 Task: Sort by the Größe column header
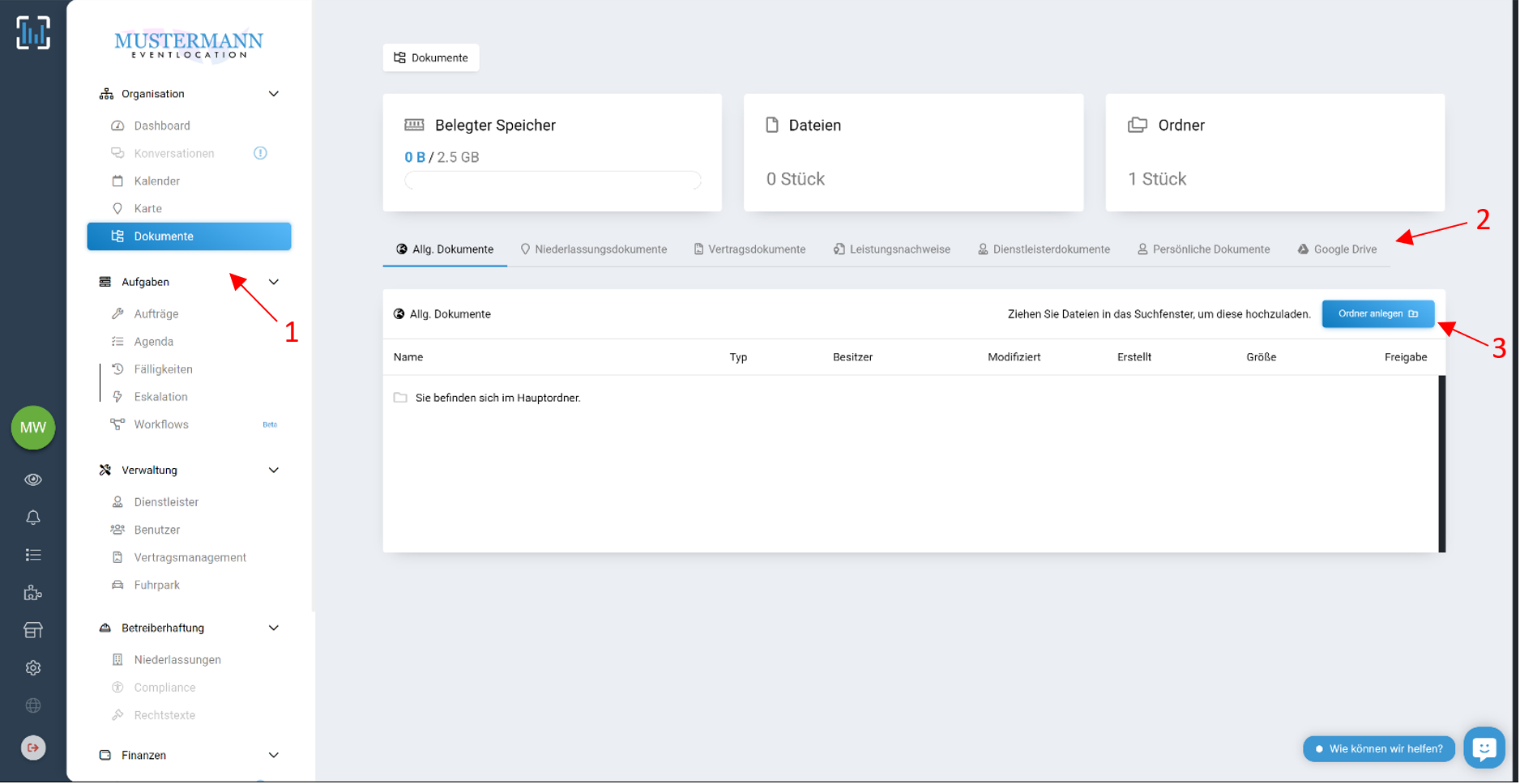tap(1262, 357)
